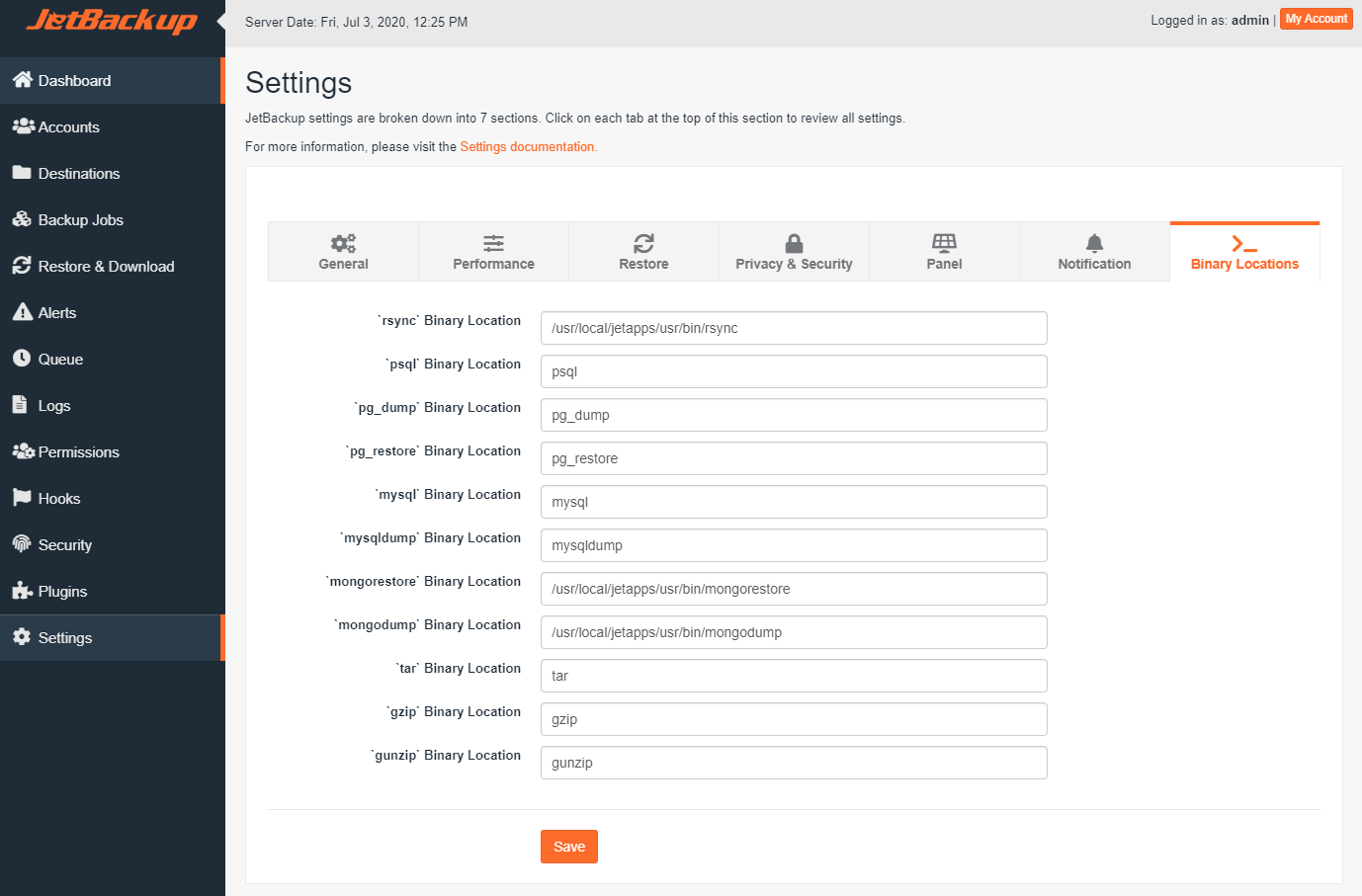Click the My Account button
Viewport: 1362px width, 896px height.
(x=1316, y=19)
